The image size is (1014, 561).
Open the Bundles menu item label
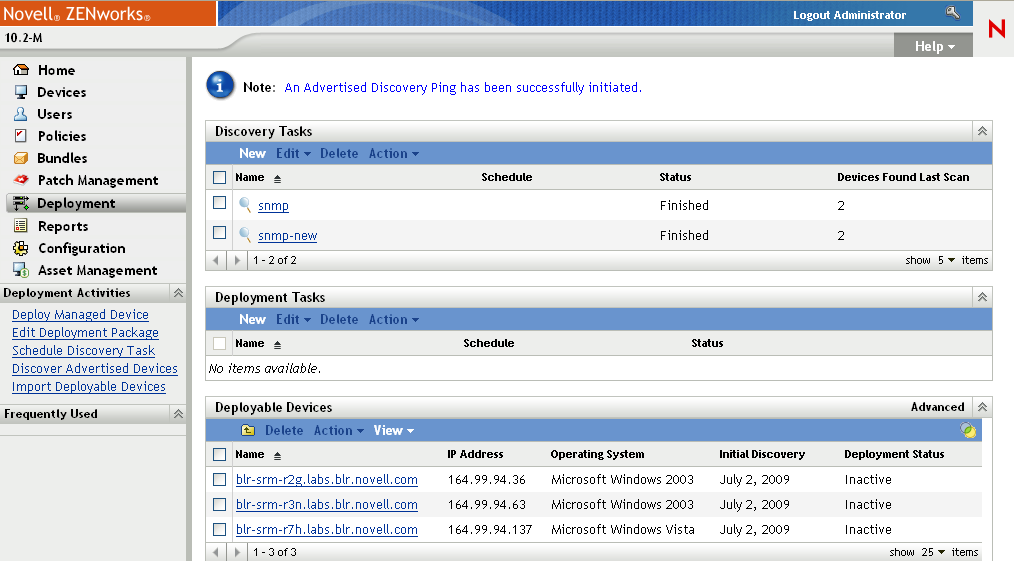[x=62, y=158]
